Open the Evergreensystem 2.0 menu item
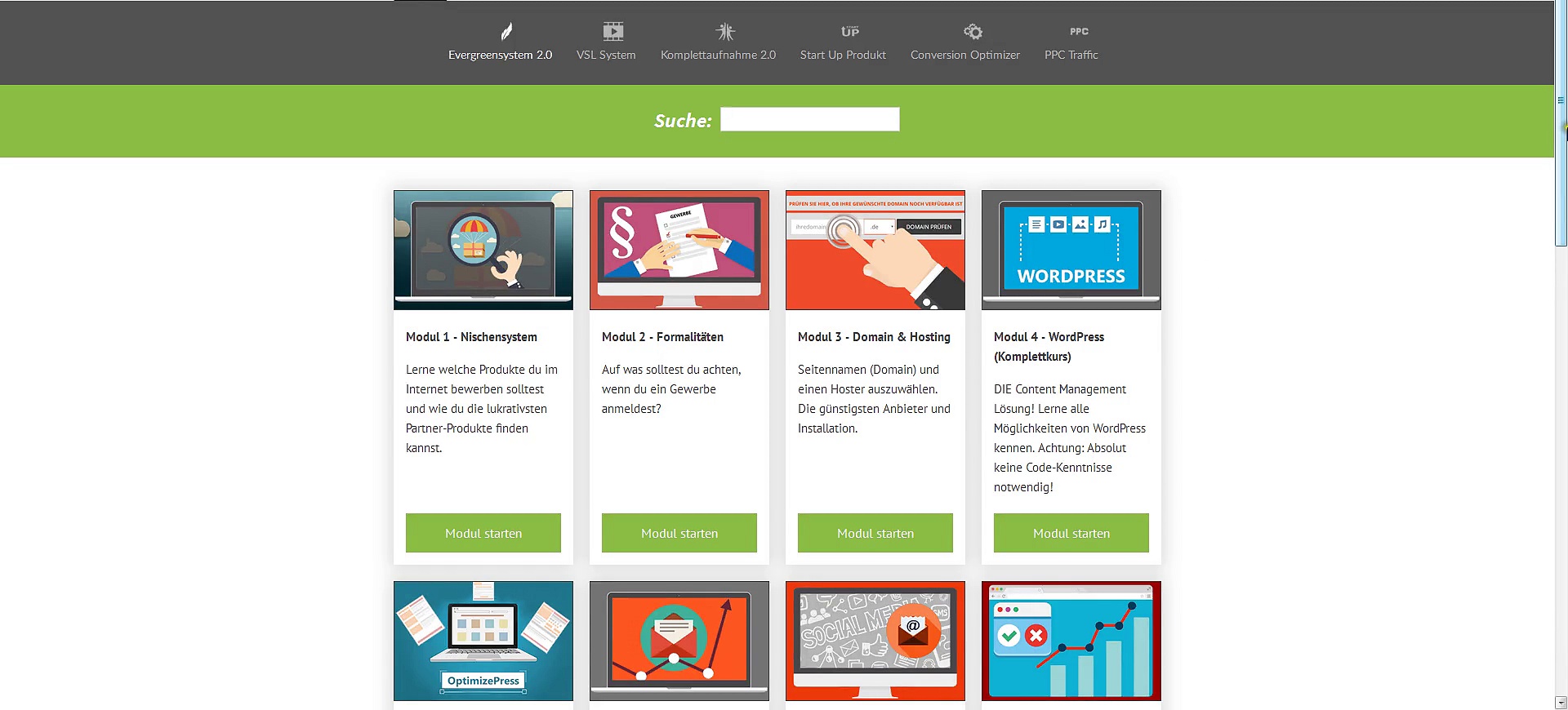This screenshot has width=1568, height=710. (501, 55)
